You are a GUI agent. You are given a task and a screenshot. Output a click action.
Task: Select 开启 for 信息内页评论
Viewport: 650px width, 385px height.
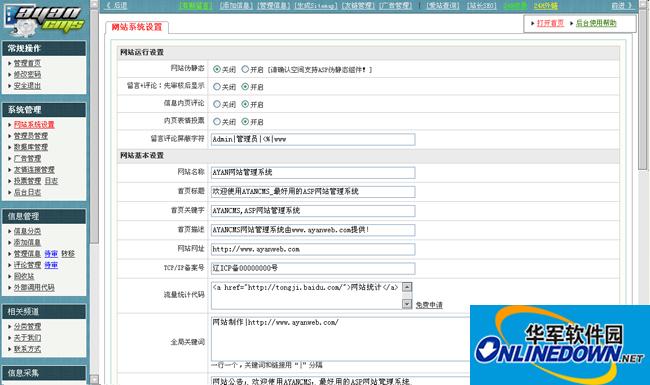tap(245, 104)
